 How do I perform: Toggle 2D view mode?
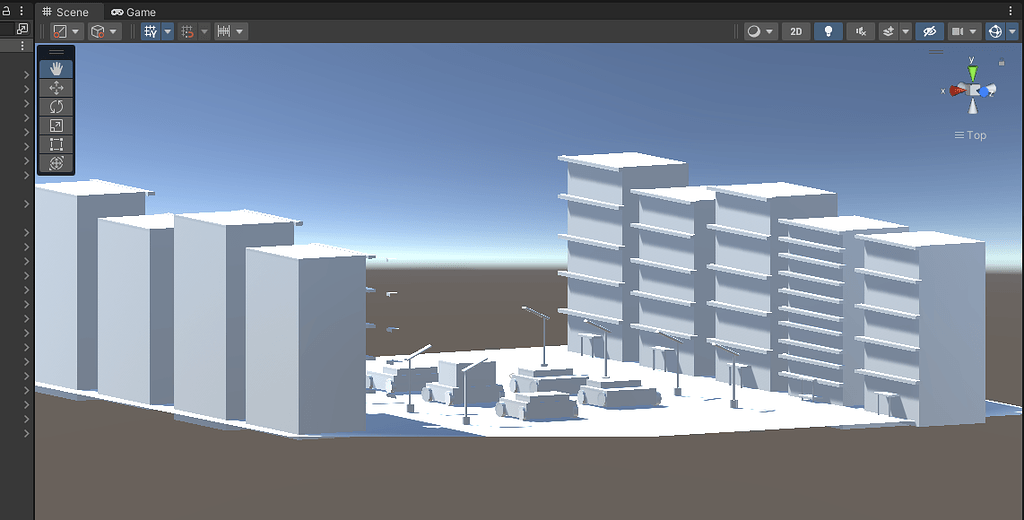796,31
